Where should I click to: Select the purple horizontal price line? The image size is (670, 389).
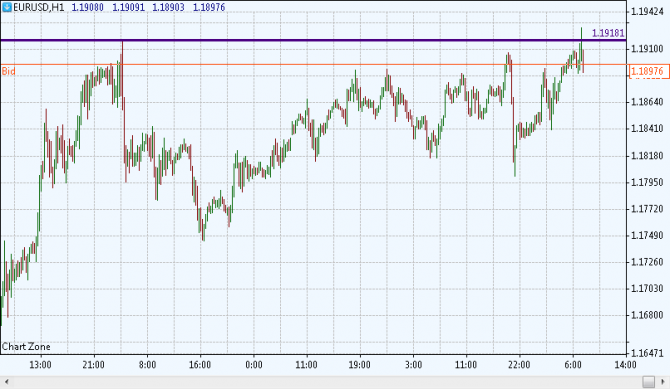click(x=313, y=40)
